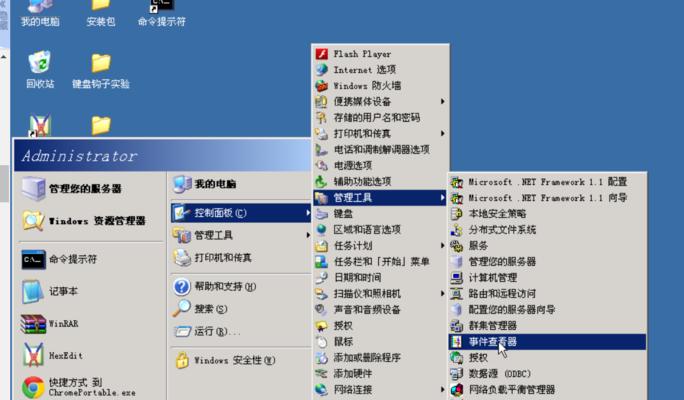Select Microsoft .NET Framework 1.1 配置

tap(547, 181)
